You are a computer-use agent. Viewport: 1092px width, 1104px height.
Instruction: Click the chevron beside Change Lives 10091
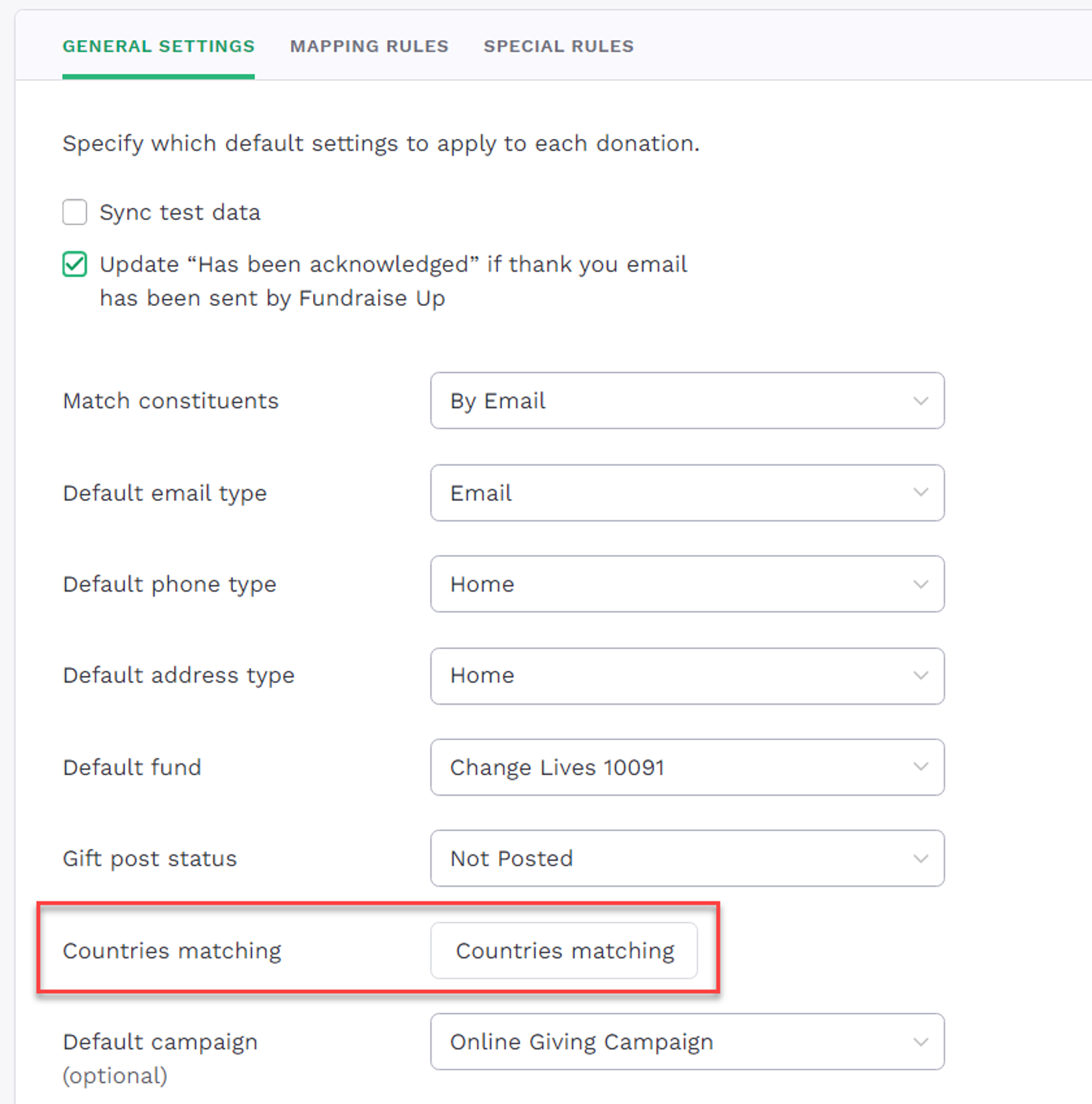pos(921,767)
